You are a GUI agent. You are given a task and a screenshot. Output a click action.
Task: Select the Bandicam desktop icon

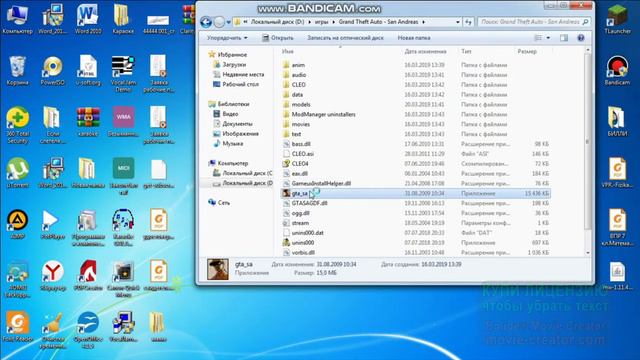point(617,71)
